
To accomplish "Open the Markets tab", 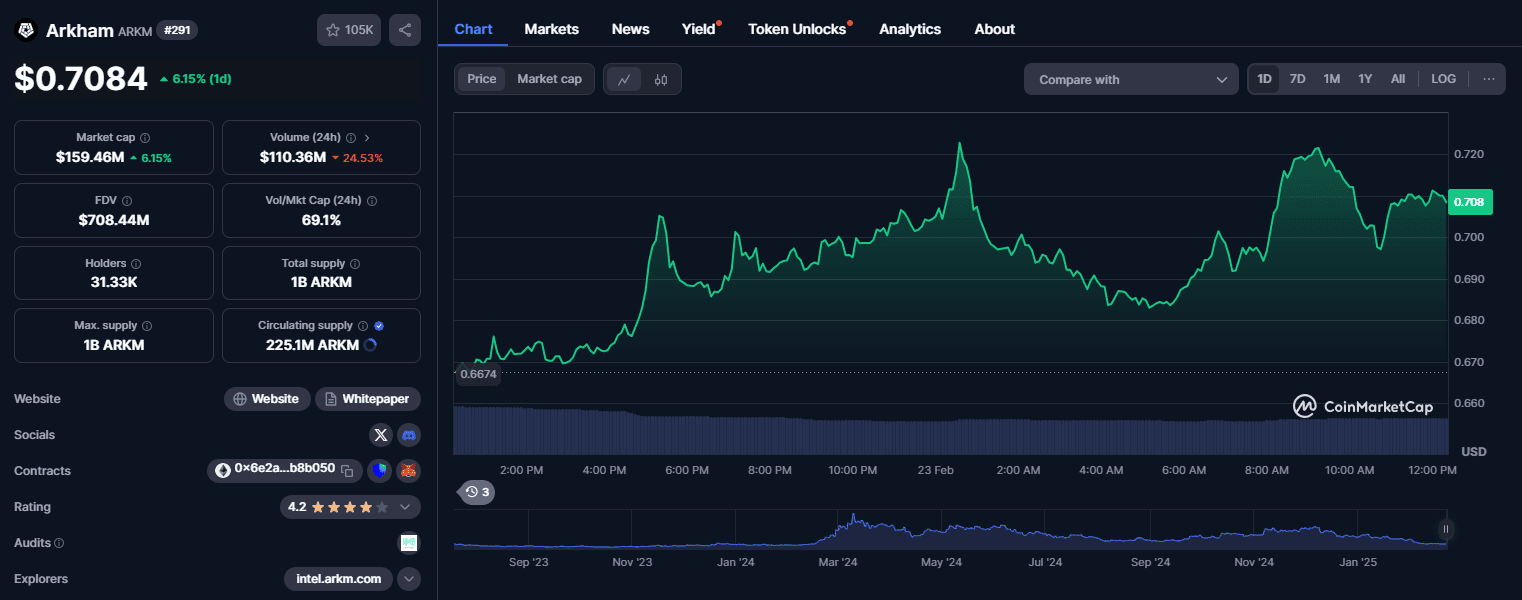I will [x=552, y=29].
